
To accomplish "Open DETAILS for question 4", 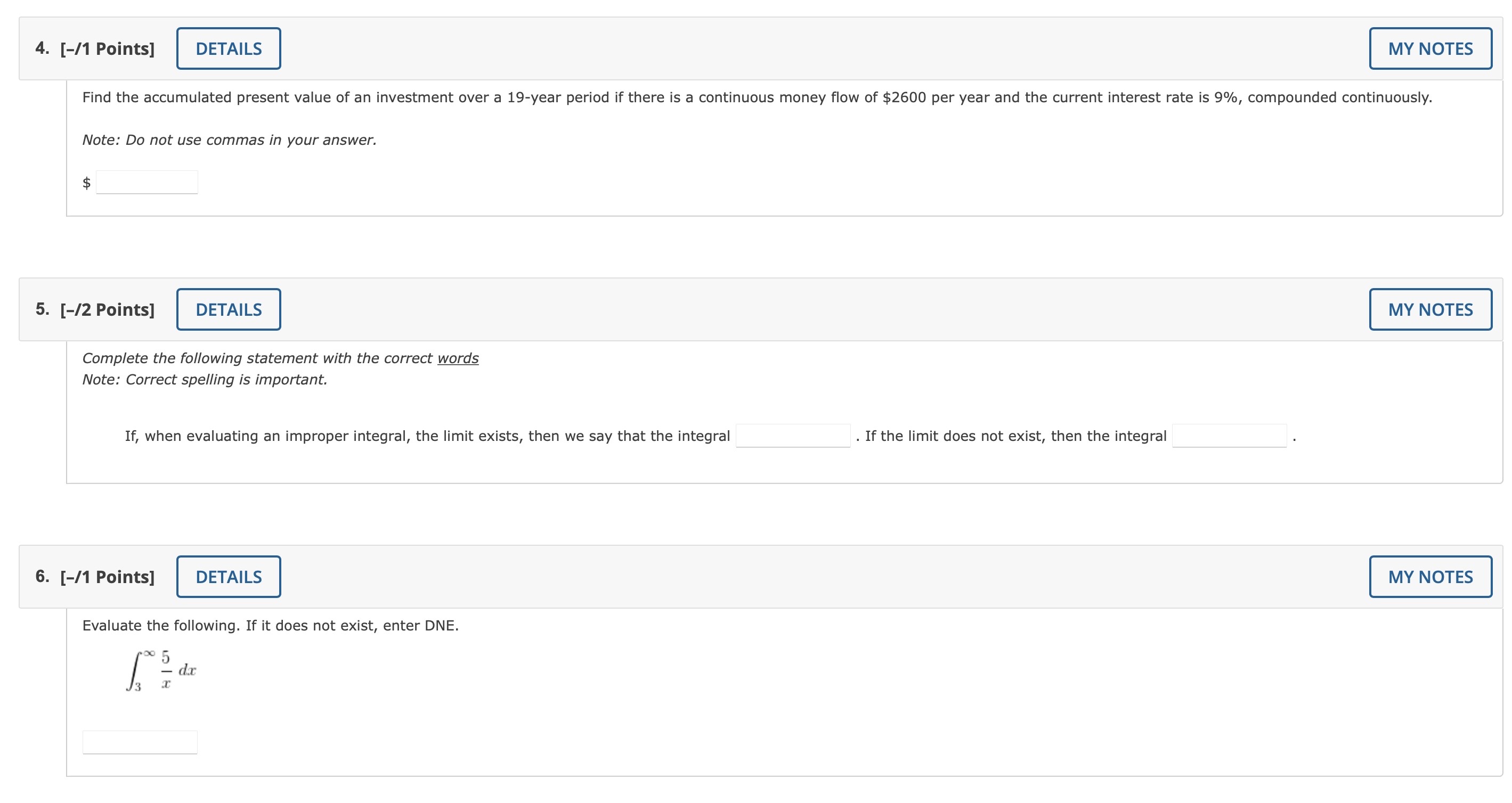I will [229, 48].
